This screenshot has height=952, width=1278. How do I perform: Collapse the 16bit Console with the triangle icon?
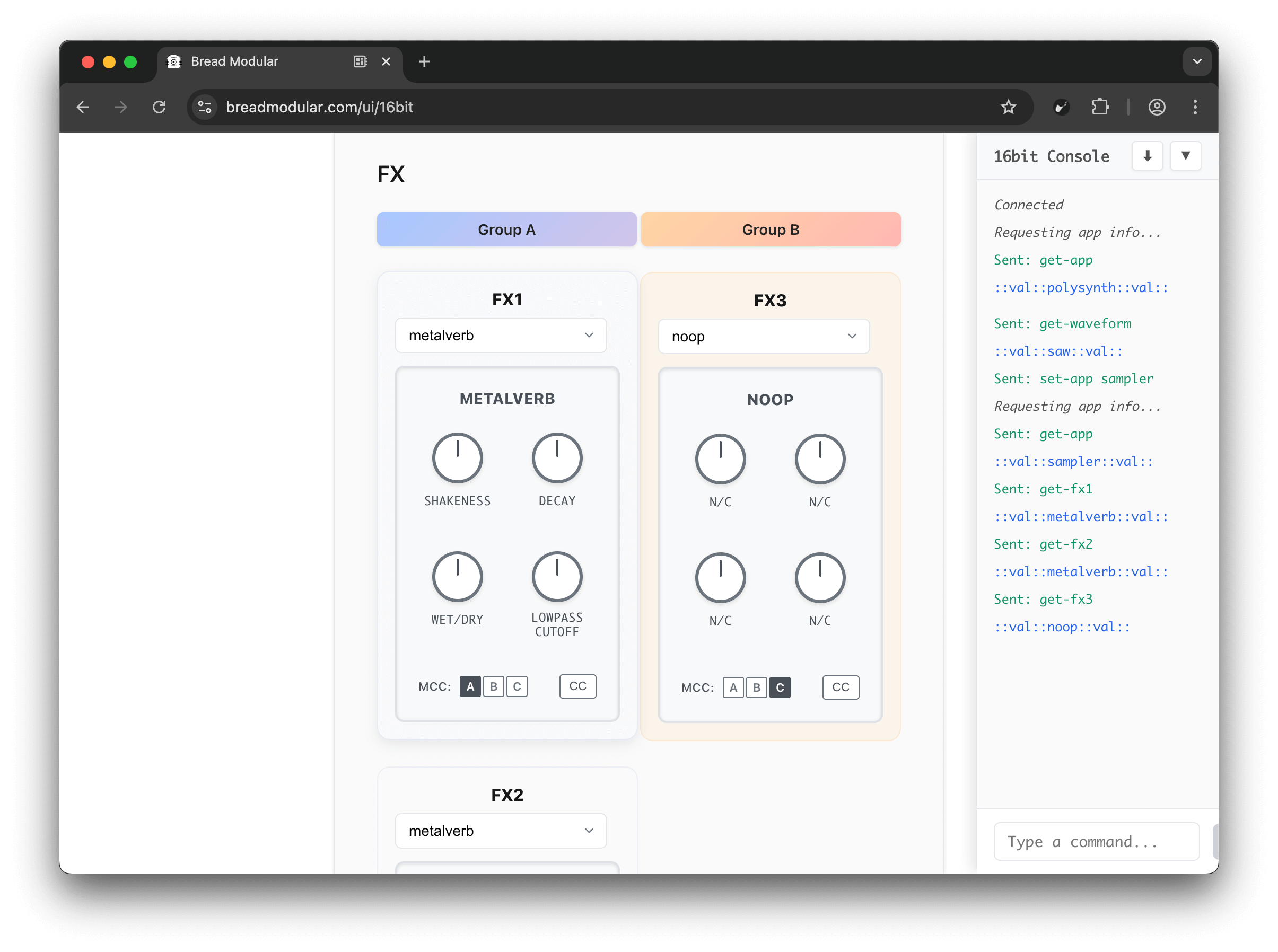[x=1185, y=156]
